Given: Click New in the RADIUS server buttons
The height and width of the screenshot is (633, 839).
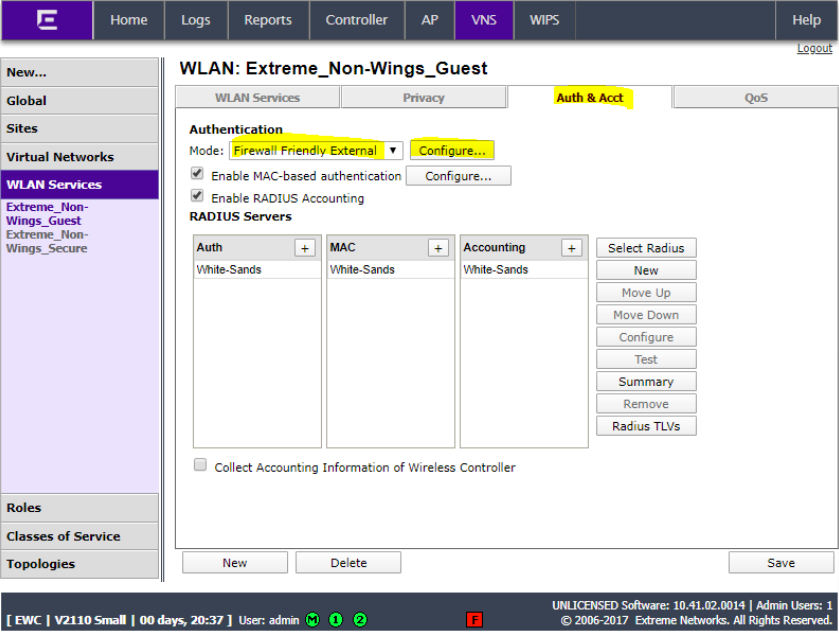Looking at the screenshot, I should pos(646,271).
